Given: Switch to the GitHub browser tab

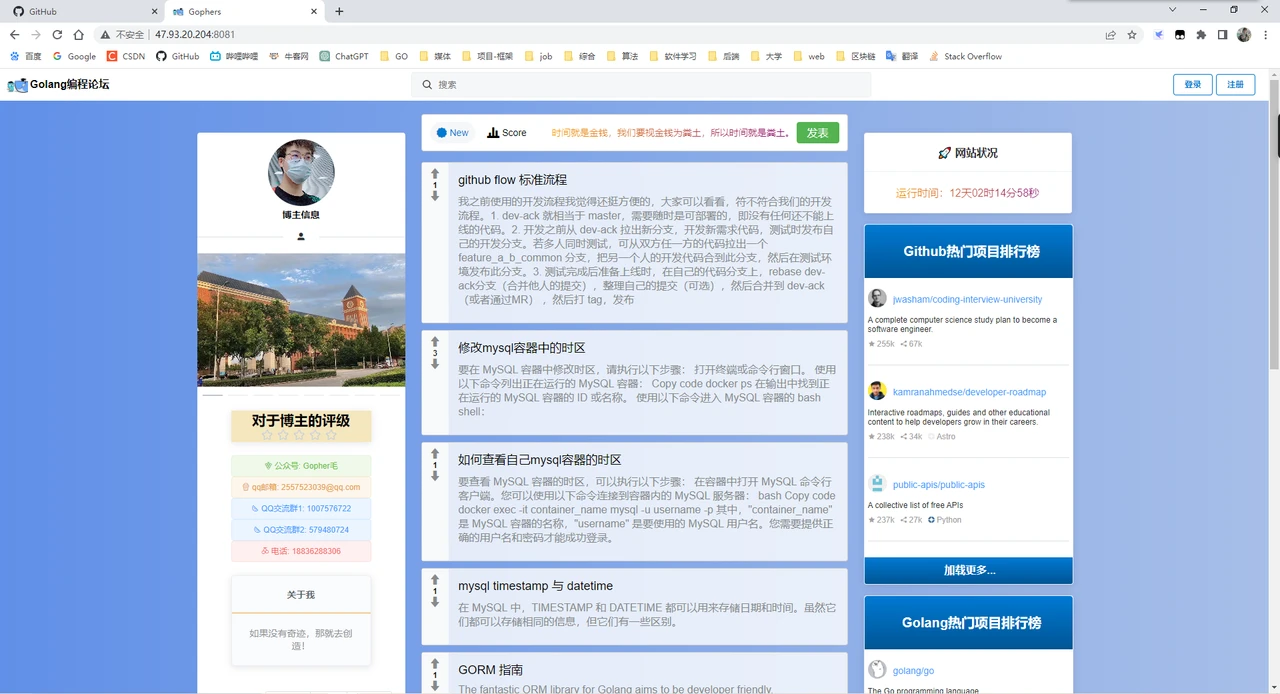Looking at the screenshot, I should coord(82,11).
